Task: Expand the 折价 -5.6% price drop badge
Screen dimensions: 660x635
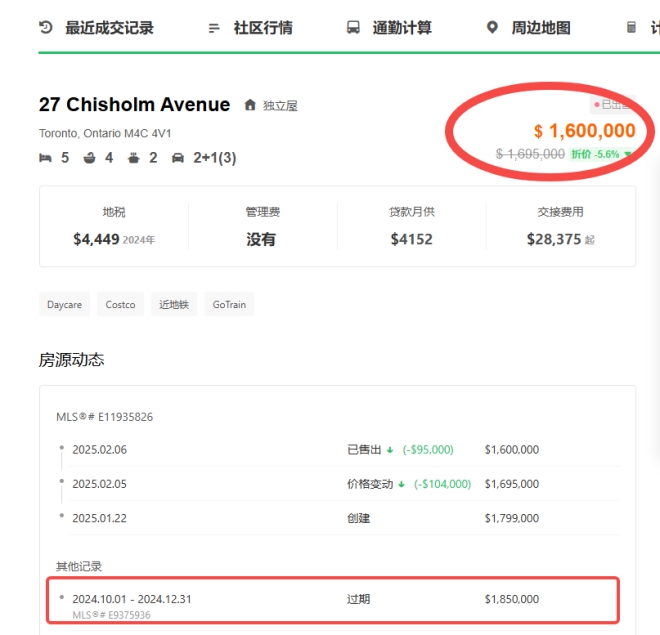Action: 600,154
